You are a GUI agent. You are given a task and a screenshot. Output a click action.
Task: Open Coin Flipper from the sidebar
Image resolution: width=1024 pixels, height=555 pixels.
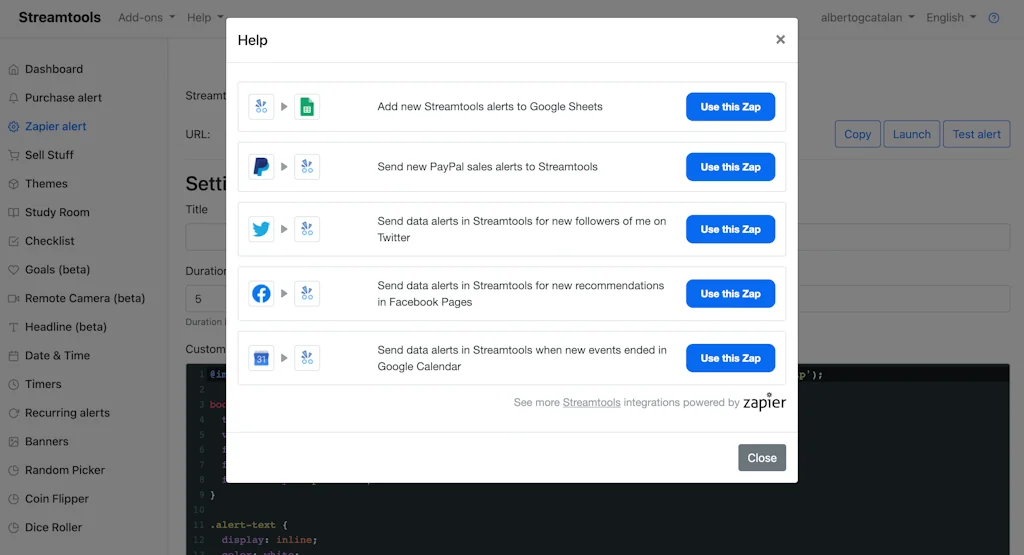click(57, 499)
